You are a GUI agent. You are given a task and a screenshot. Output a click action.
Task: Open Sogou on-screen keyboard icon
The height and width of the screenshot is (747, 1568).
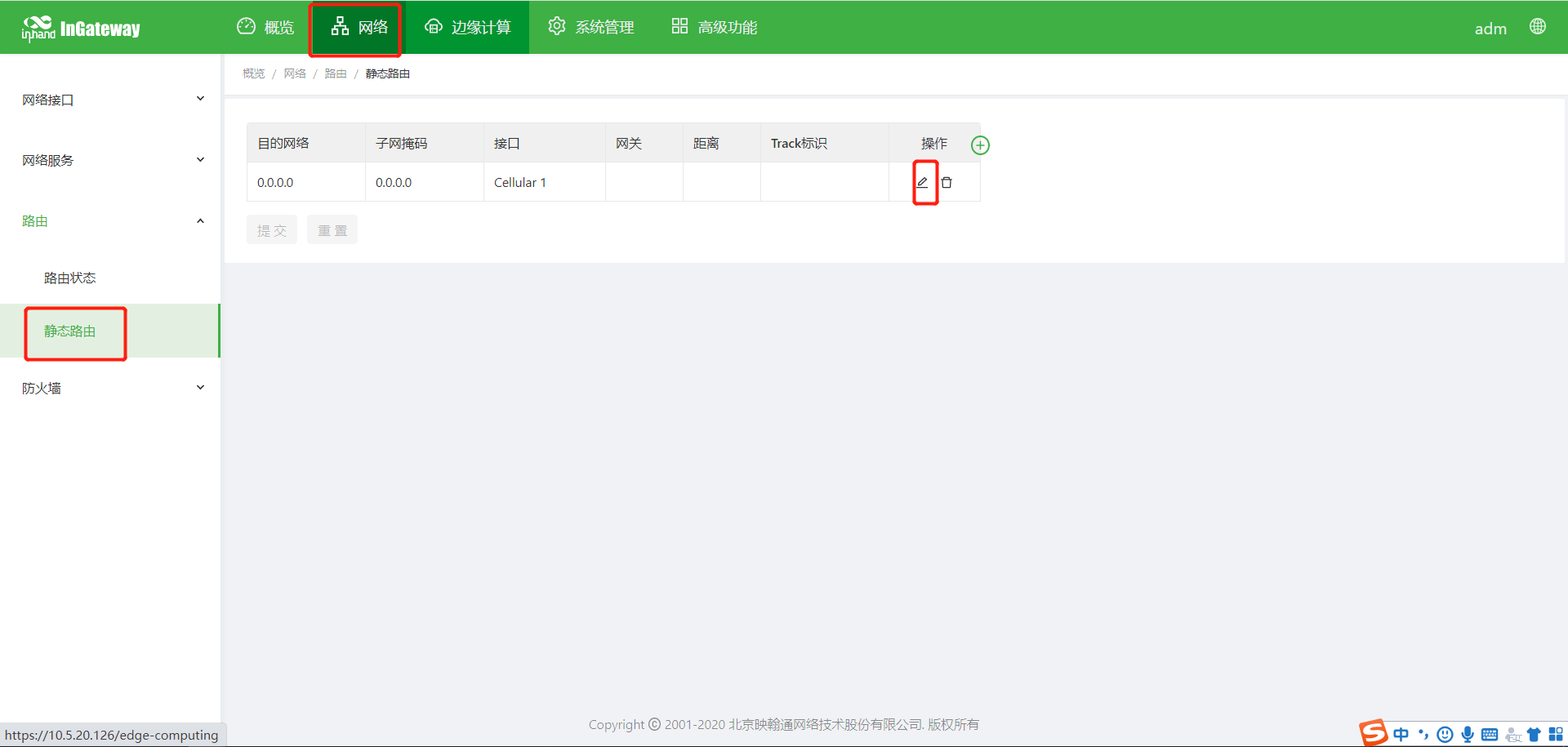(x=1490, y=734)
